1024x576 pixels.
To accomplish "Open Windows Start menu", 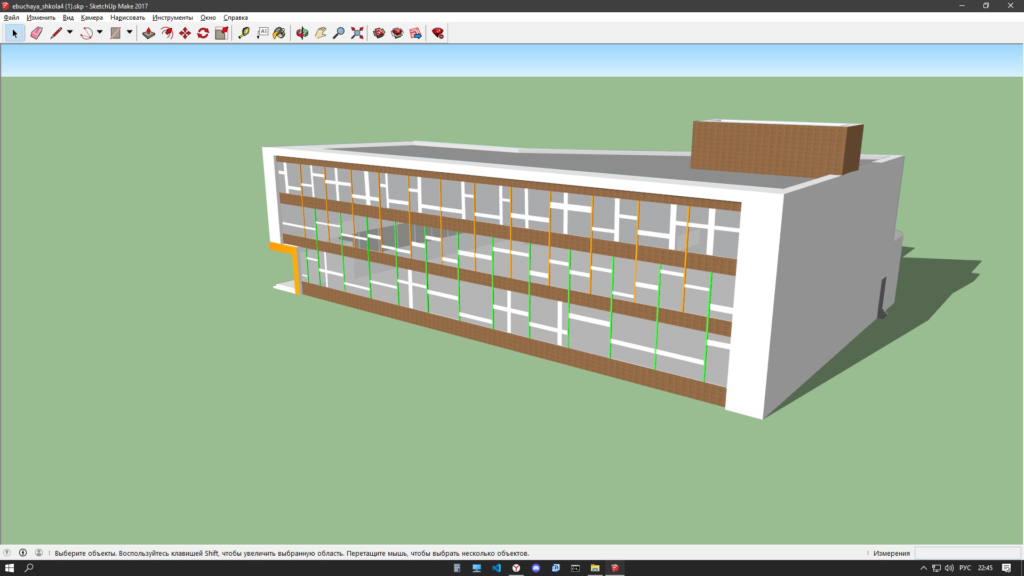I will 9,568.
